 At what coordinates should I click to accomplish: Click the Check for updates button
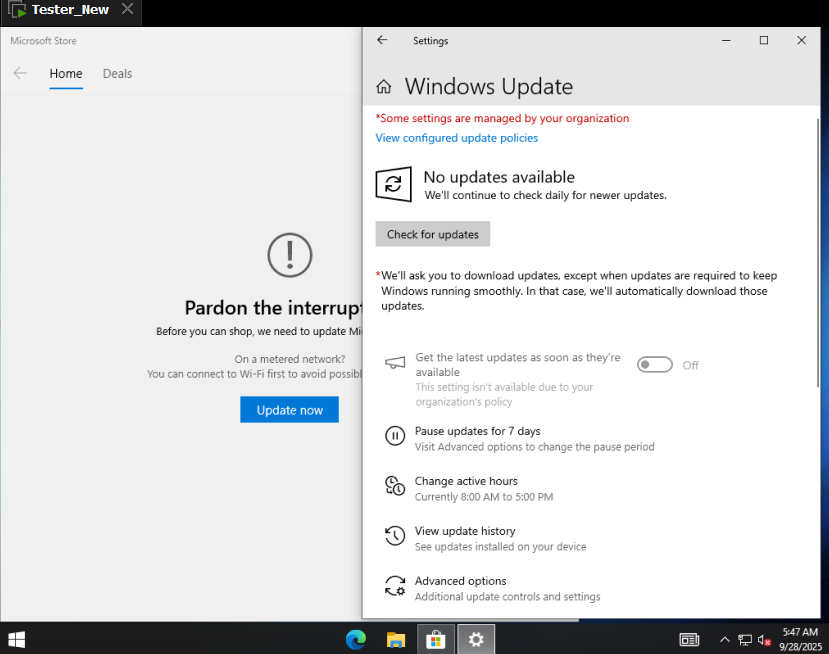coord(432,234)
